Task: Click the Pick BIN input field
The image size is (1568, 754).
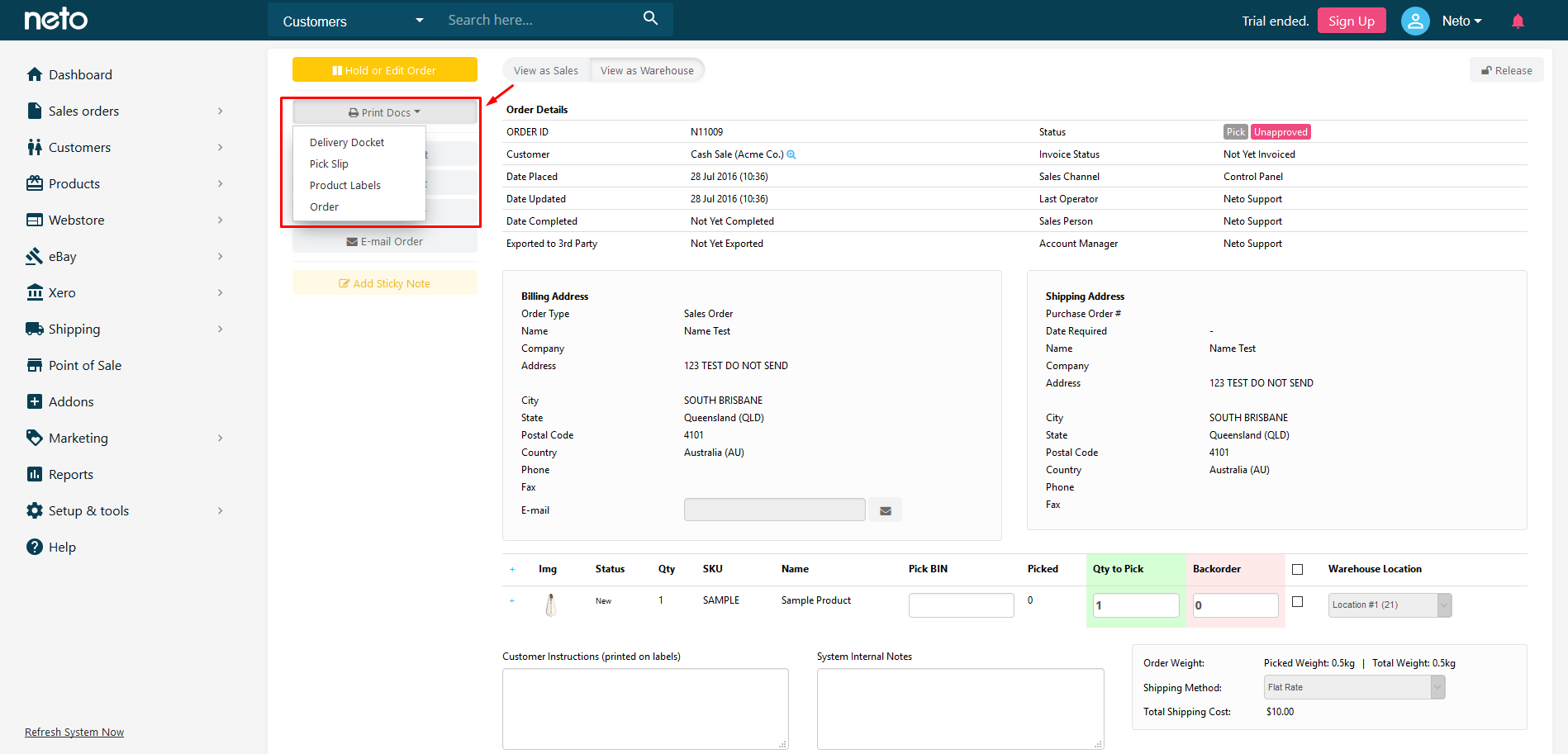Action: pos(961,605)
